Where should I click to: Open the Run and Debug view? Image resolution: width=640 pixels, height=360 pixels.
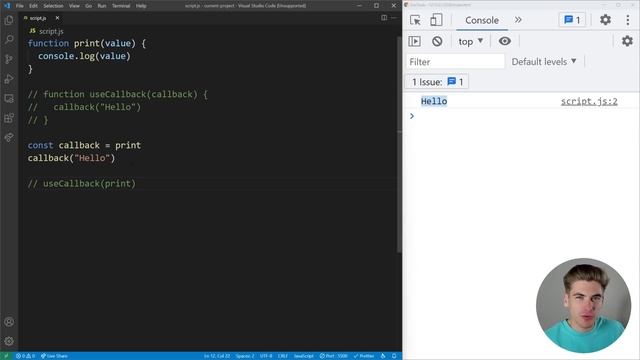[x=9, y=79]
